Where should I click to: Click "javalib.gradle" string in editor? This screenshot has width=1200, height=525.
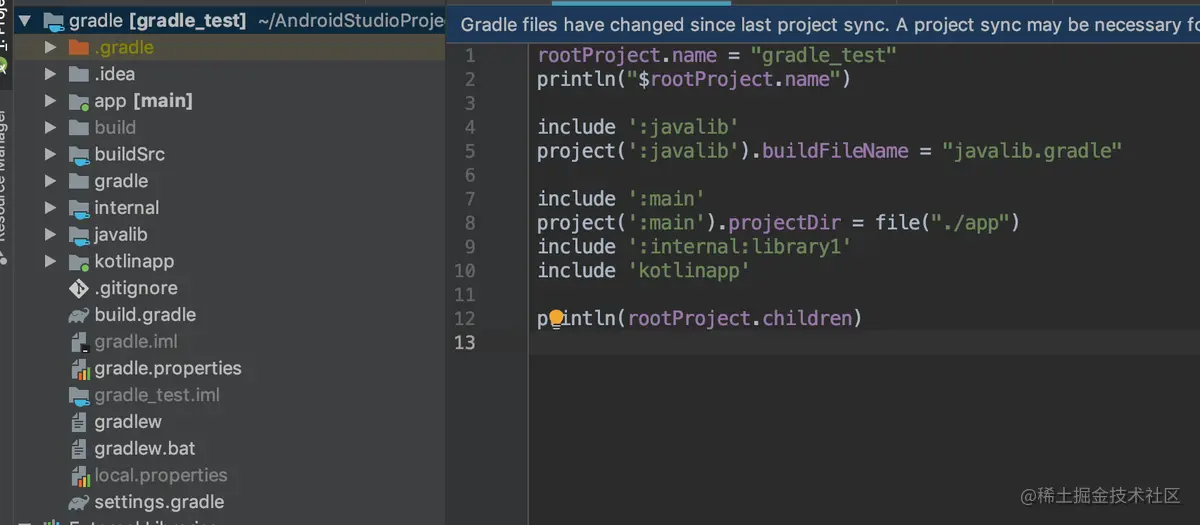[x=1033, y=151]
